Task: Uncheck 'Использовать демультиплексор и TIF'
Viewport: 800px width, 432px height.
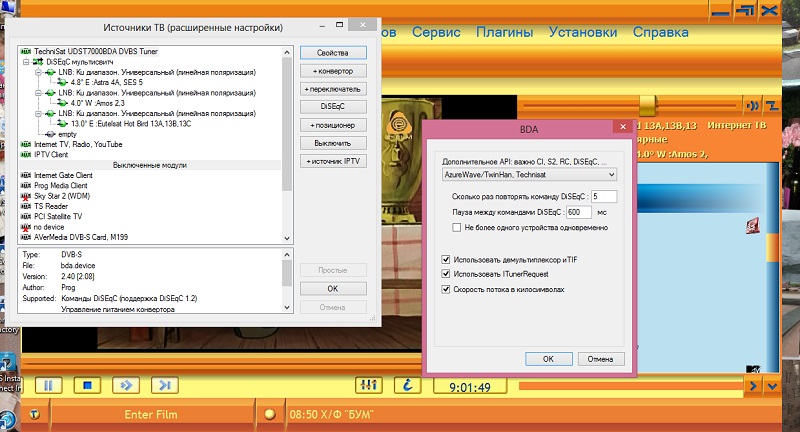Action: (445, 260)
